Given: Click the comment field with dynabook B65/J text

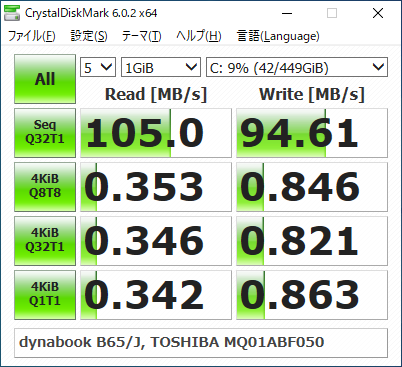Looking at the screenshot, I should tap(201, 343).
